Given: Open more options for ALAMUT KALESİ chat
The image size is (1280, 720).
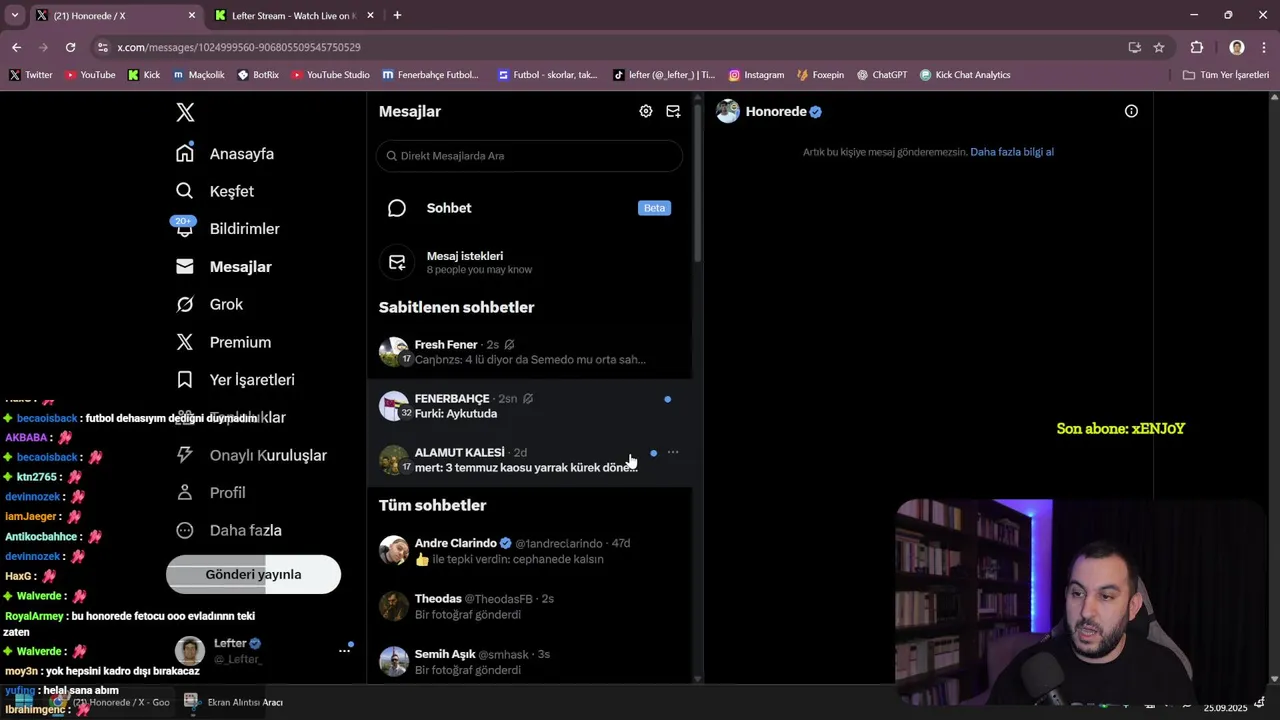Looking at the screenshot, I should point(673,452).
